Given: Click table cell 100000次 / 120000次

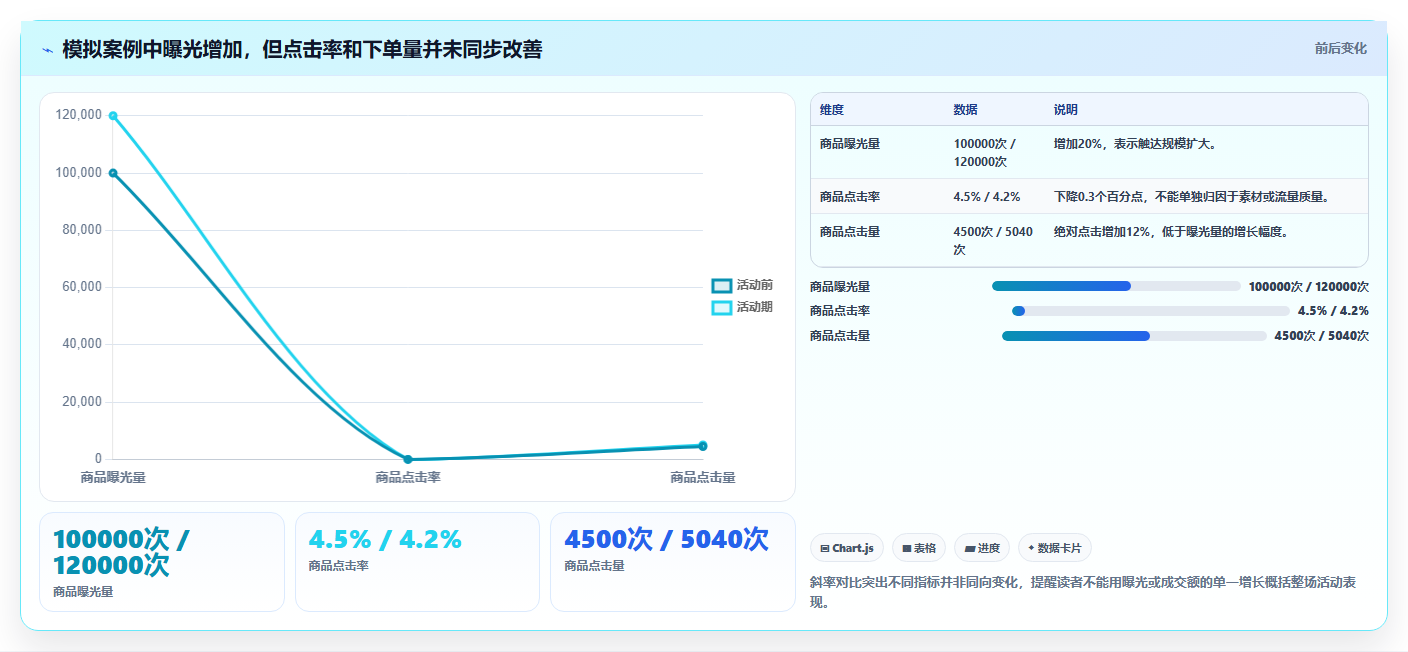Looking at the screenshot, I should pyautogui.click(x=985, y=153).
